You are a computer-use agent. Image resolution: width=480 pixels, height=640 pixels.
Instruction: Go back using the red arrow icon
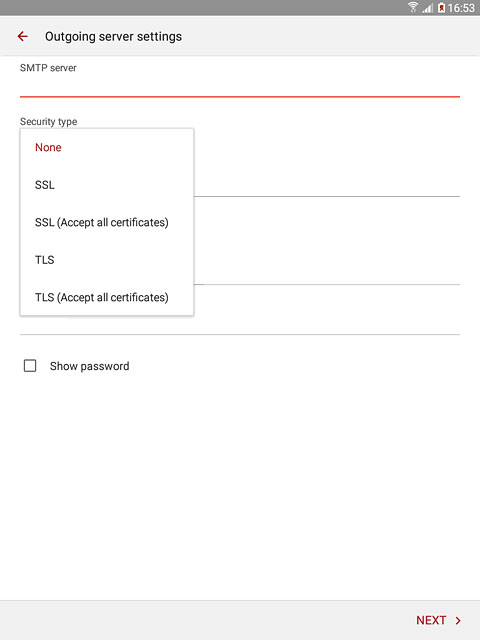[x=23, y=36]
